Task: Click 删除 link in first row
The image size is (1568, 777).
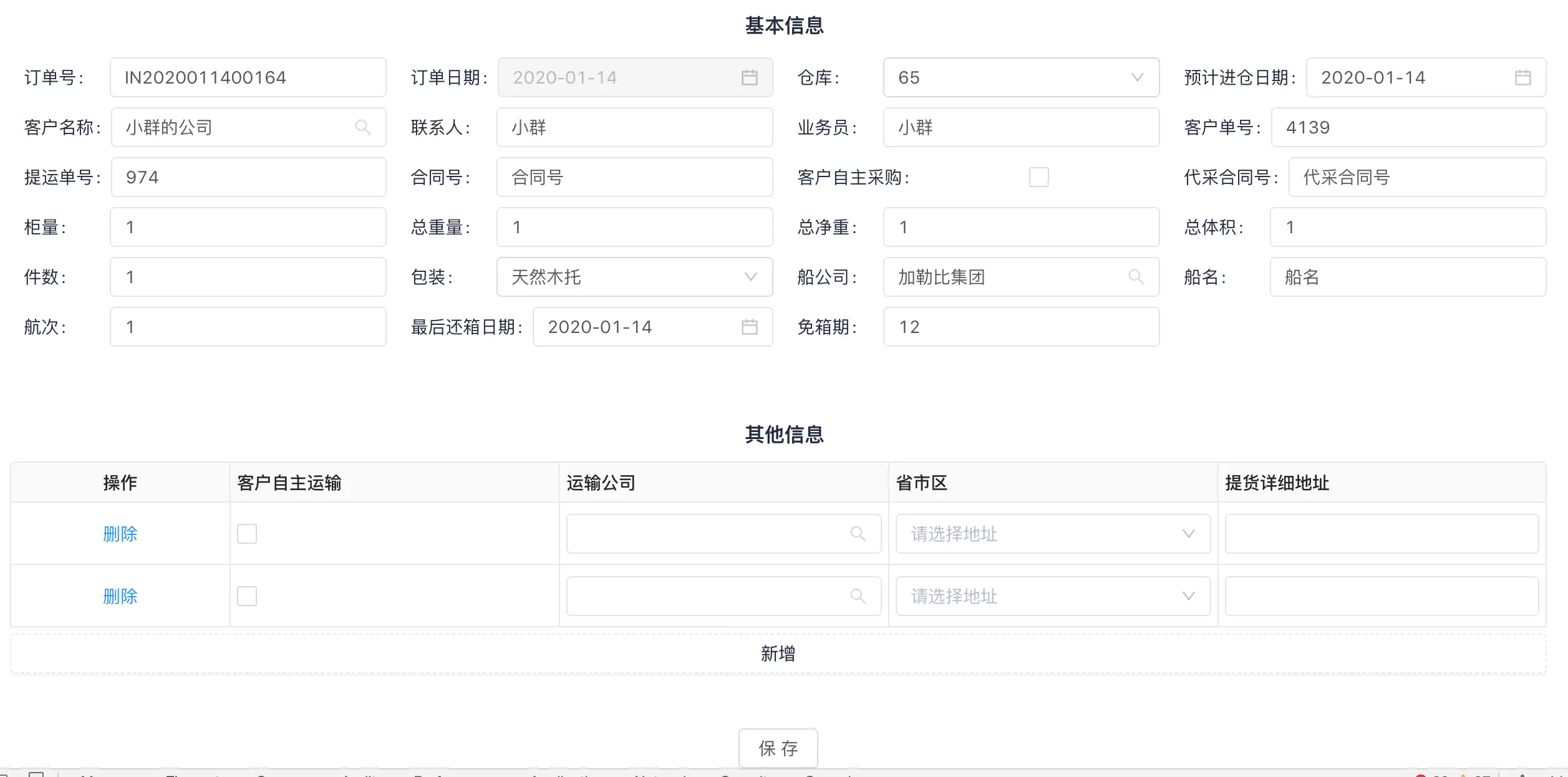Action: coord(120,534)
